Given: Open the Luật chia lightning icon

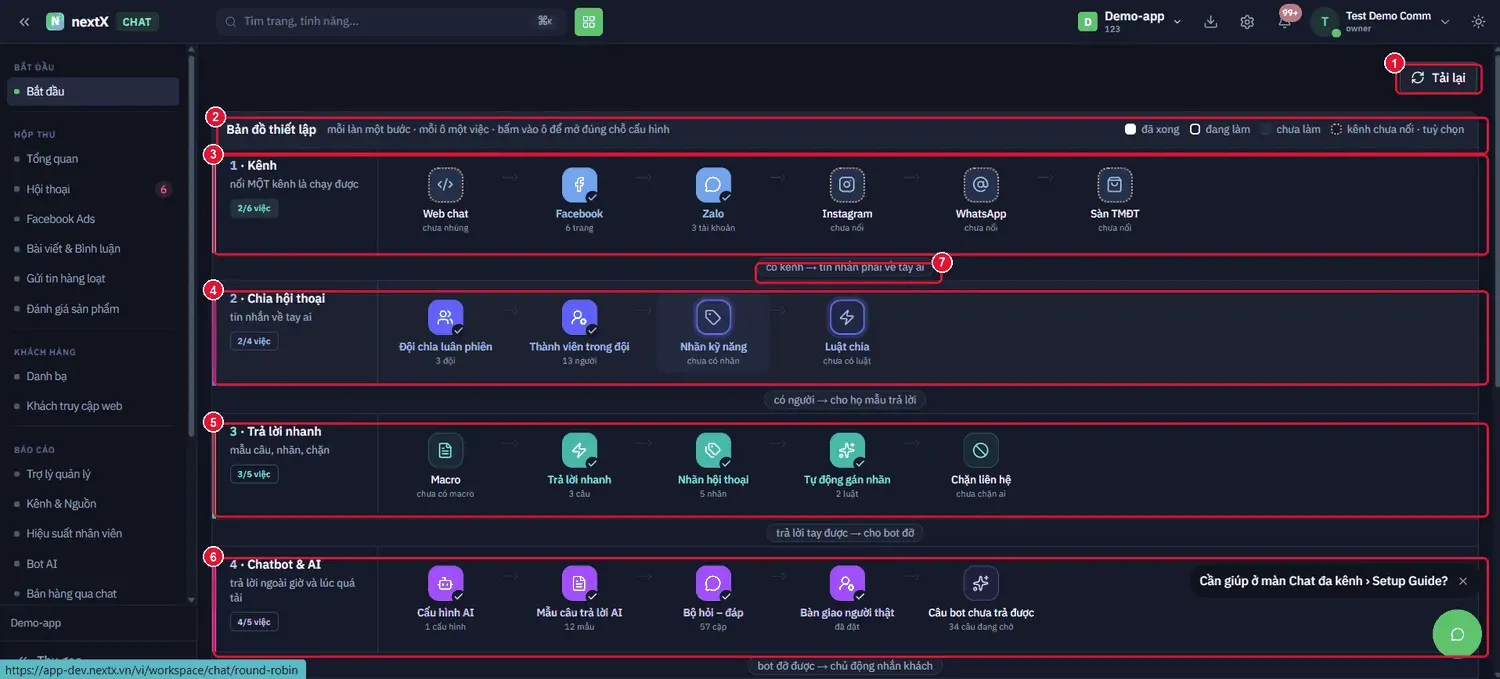Looking at the screenshot, I should (x=847, y=318).
